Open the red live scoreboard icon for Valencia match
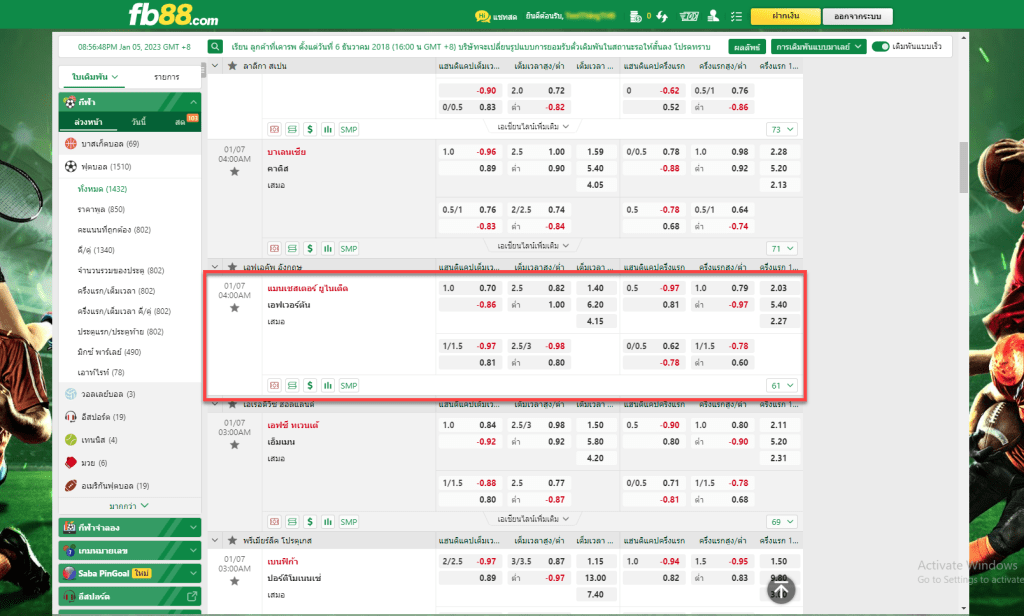This screenshot has height=616, width=1024. [274, 248]
